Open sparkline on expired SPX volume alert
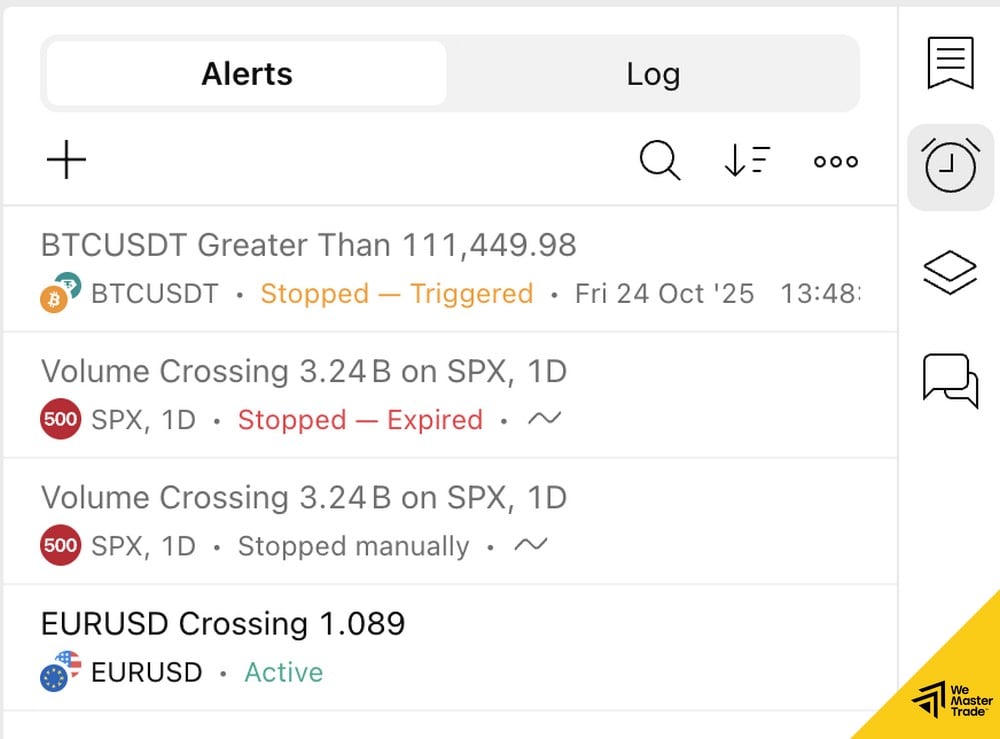This screenshot has height=739, width=1000. click(544, 420)
